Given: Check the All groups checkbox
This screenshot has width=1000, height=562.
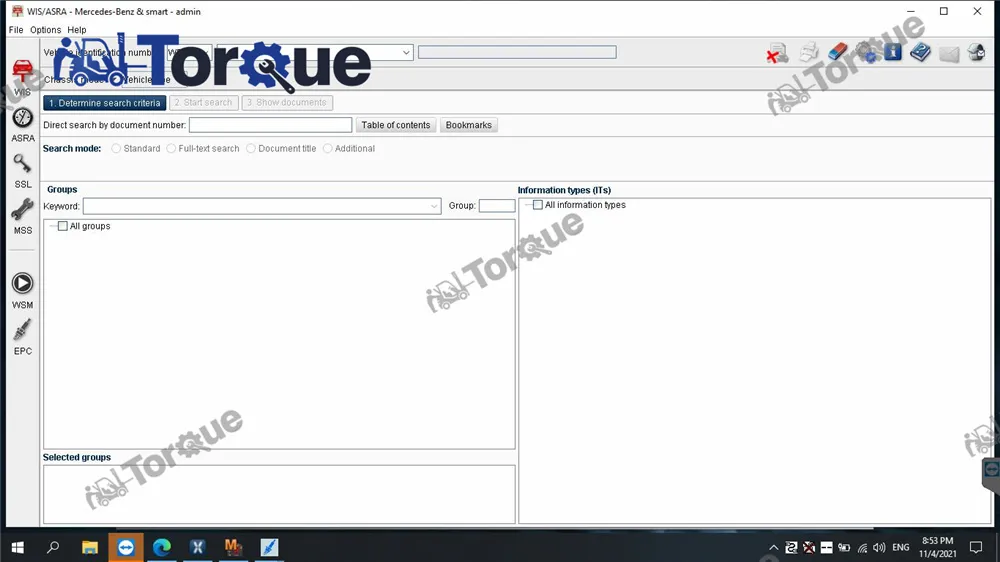Looking at the screenshot, I should [62, 226].
